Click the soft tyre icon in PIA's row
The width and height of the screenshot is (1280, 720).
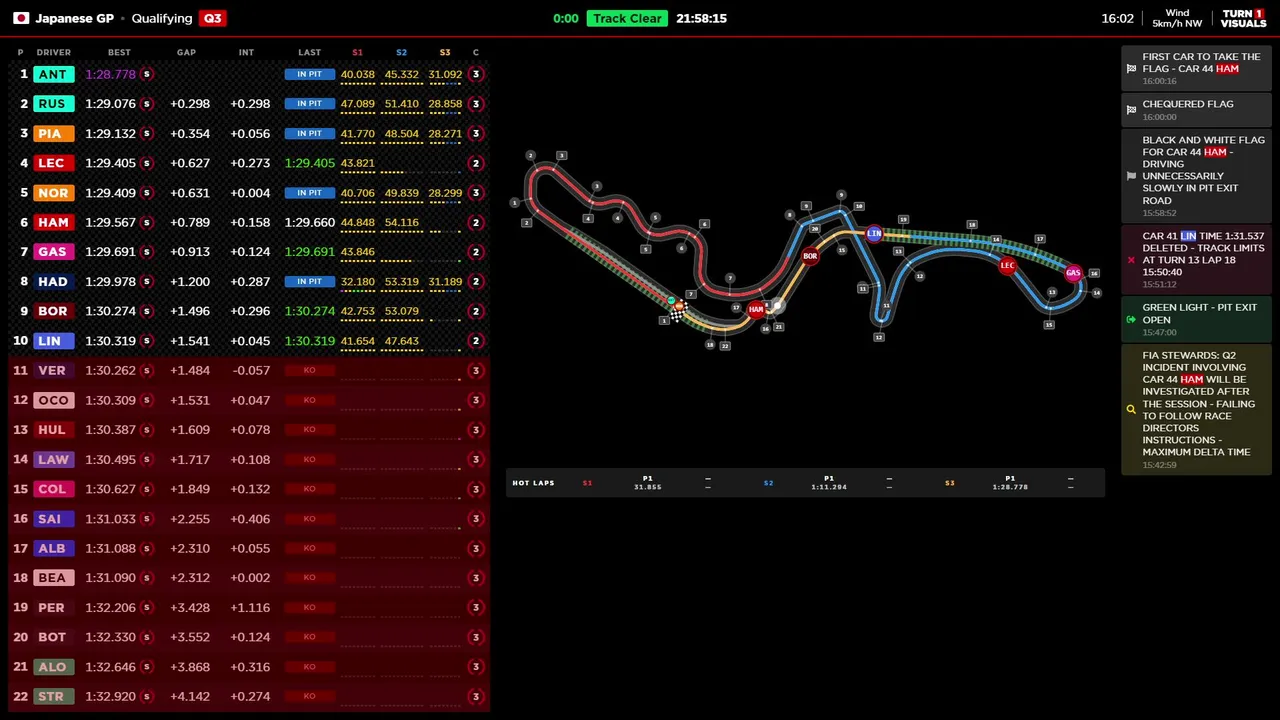click(x=147, y=133)
